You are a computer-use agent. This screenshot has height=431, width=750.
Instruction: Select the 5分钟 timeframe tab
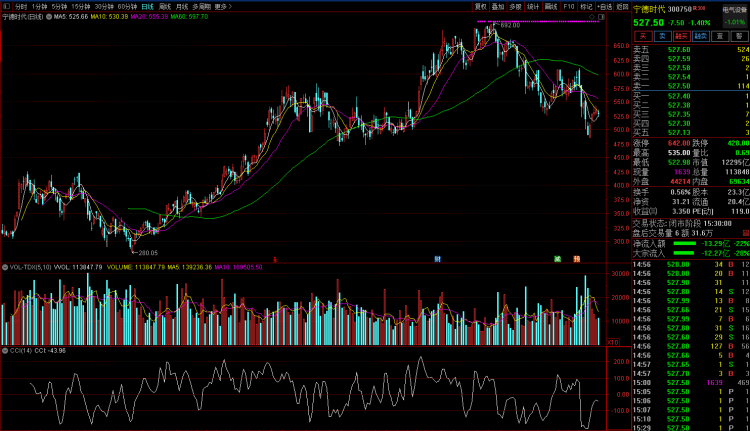pyautogui.click(x=60, y=6)
